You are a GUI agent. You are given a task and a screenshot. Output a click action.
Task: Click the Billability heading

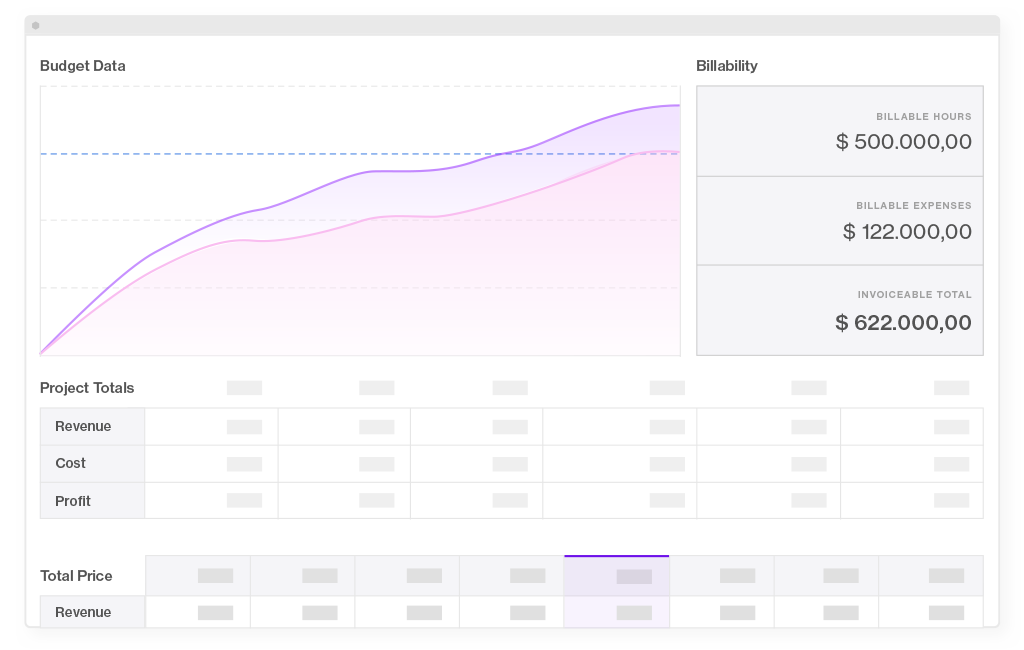(727, 66)
